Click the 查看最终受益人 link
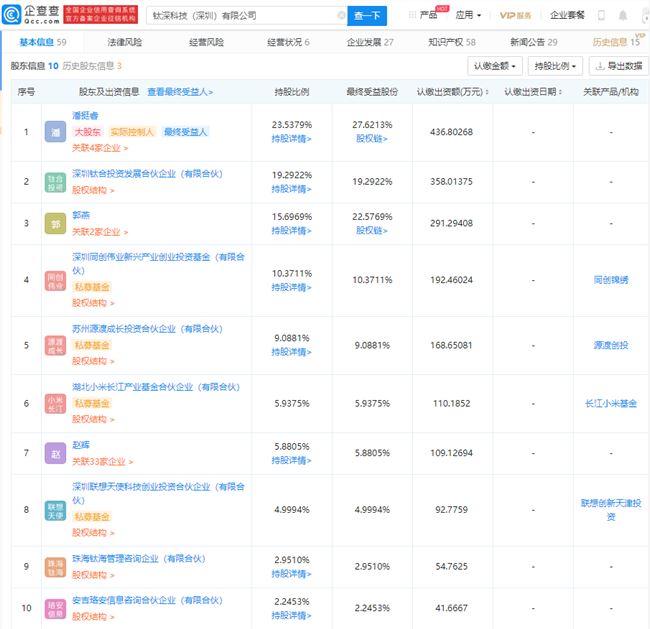 coord(180,92)
